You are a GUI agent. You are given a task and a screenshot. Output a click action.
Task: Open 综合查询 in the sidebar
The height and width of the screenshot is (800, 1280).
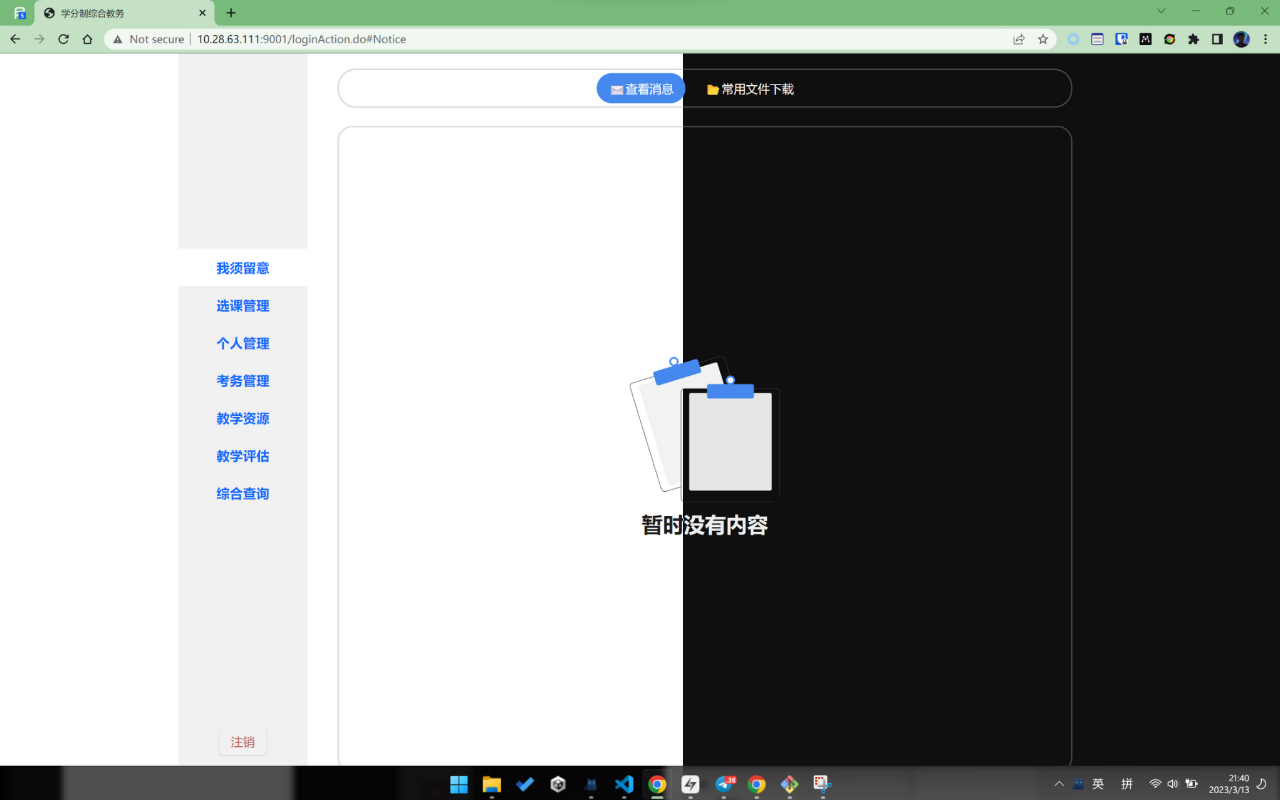click(243, 493)
